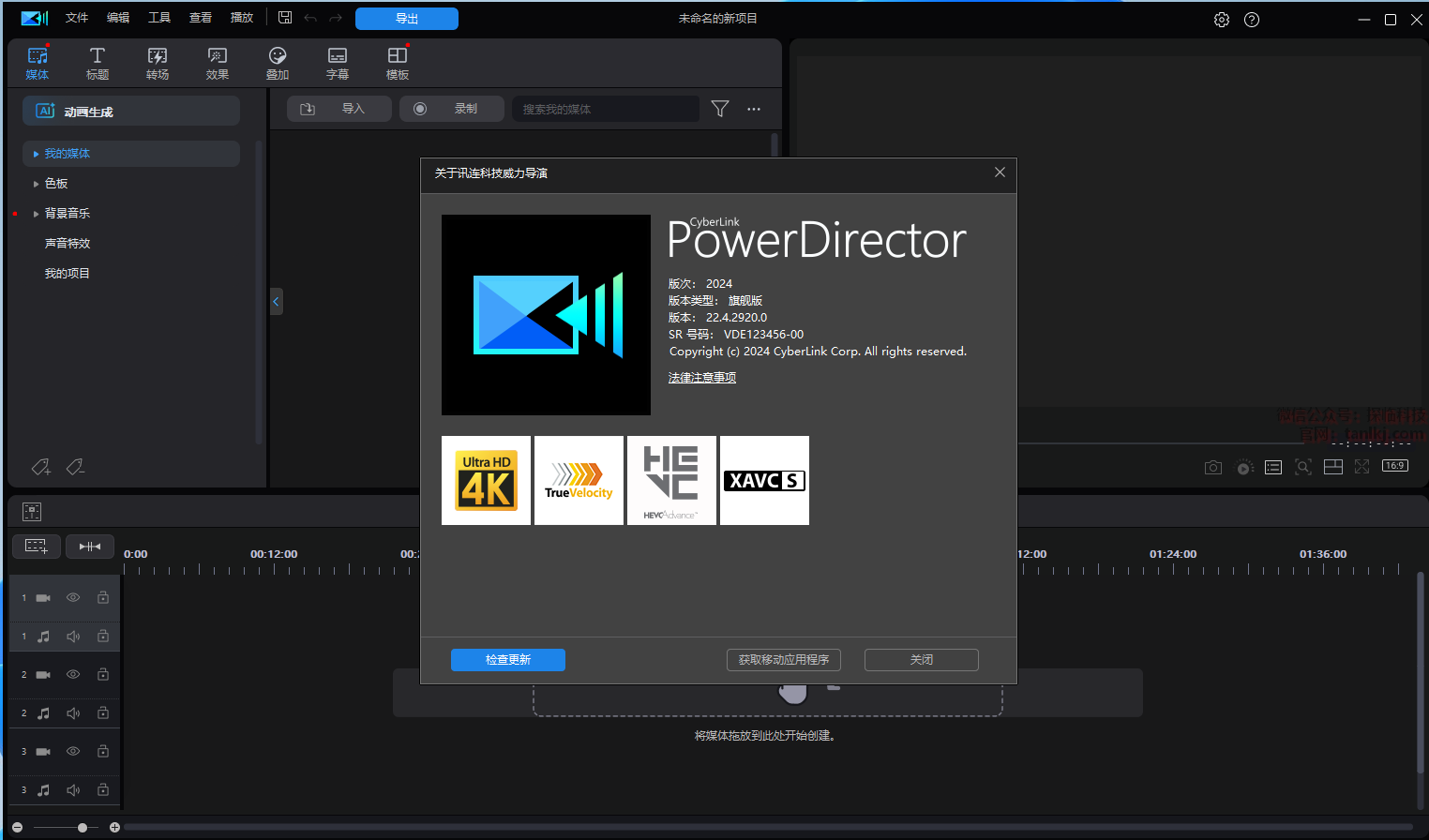Open the 法律注意事项 link
This screenshot has width=1429, height=840.
[x=702, y=378]
